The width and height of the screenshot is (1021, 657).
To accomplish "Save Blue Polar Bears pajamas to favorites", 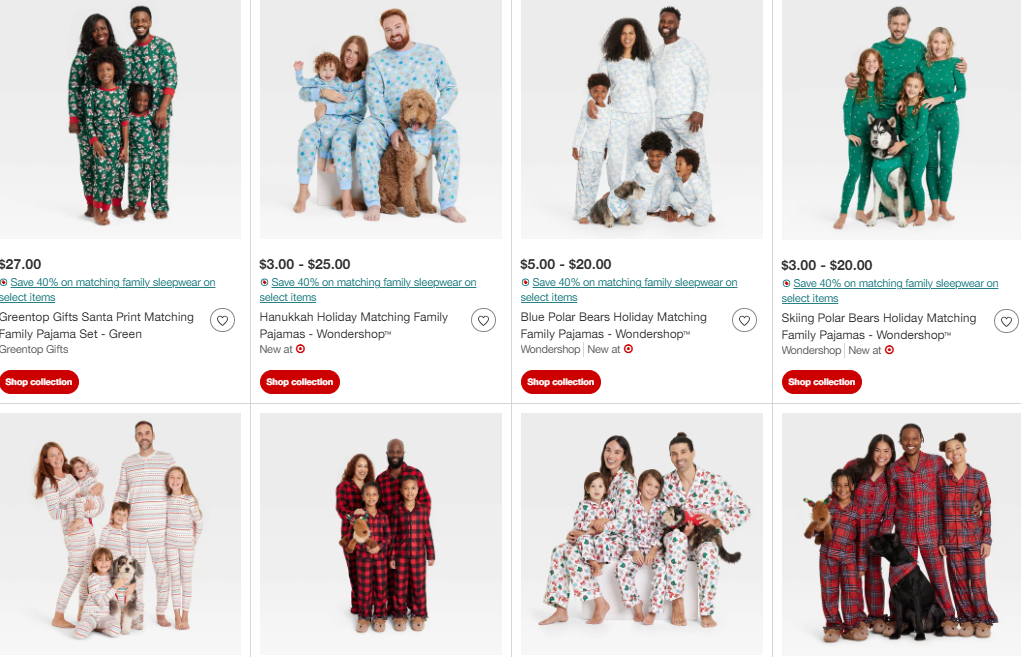I will (x=744, y=320).
